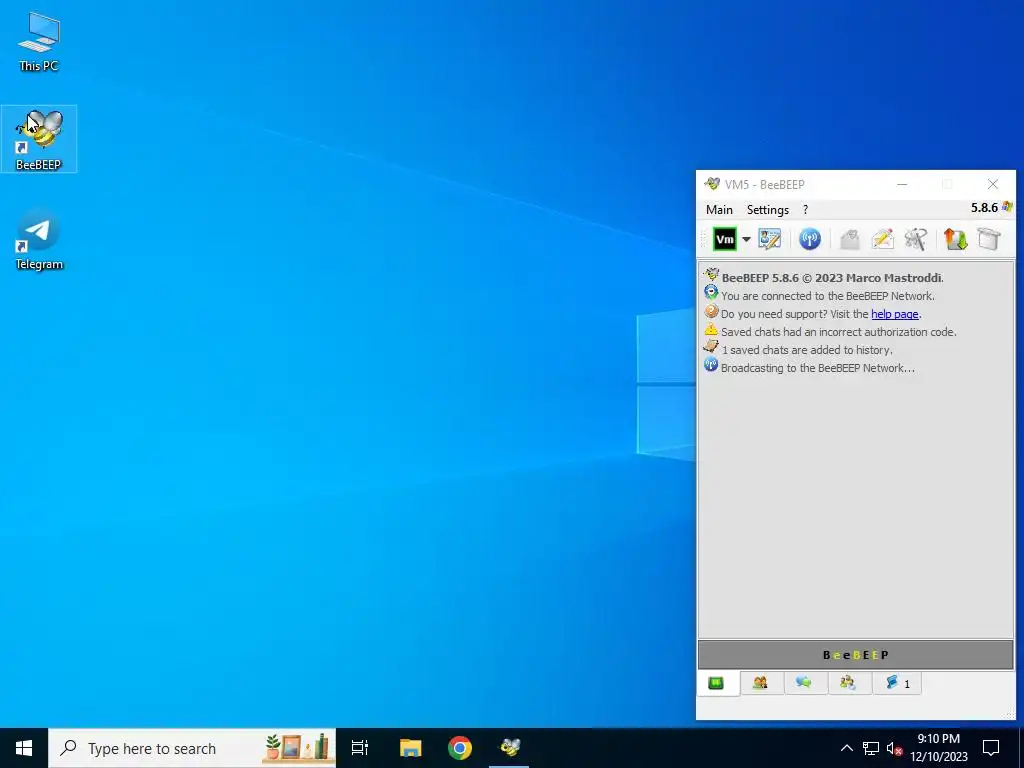
Task: Click the taskbar search box
Action: 192,748
